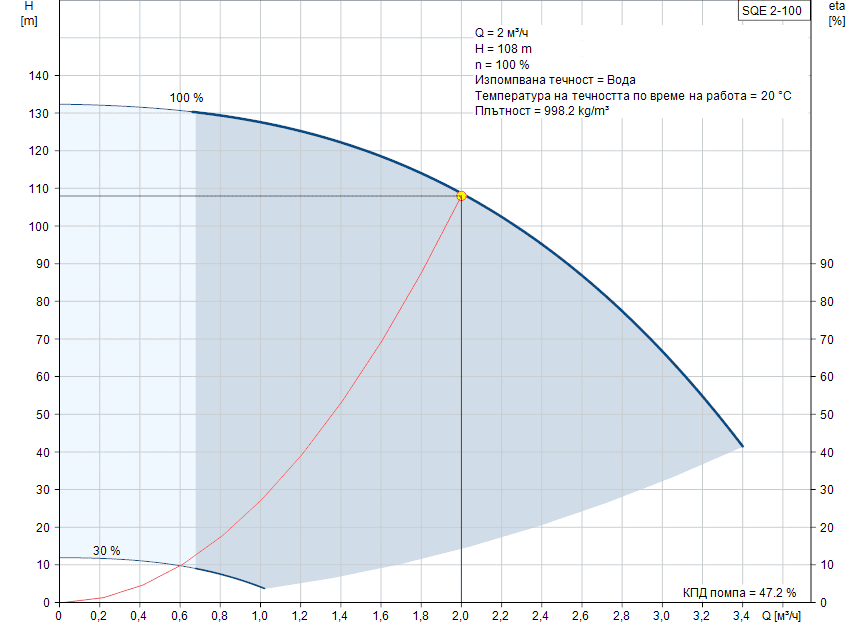Click the Плътност = 998.2 kg/m³ text
The height and width of the screenshot is (625, 864).
541,111
